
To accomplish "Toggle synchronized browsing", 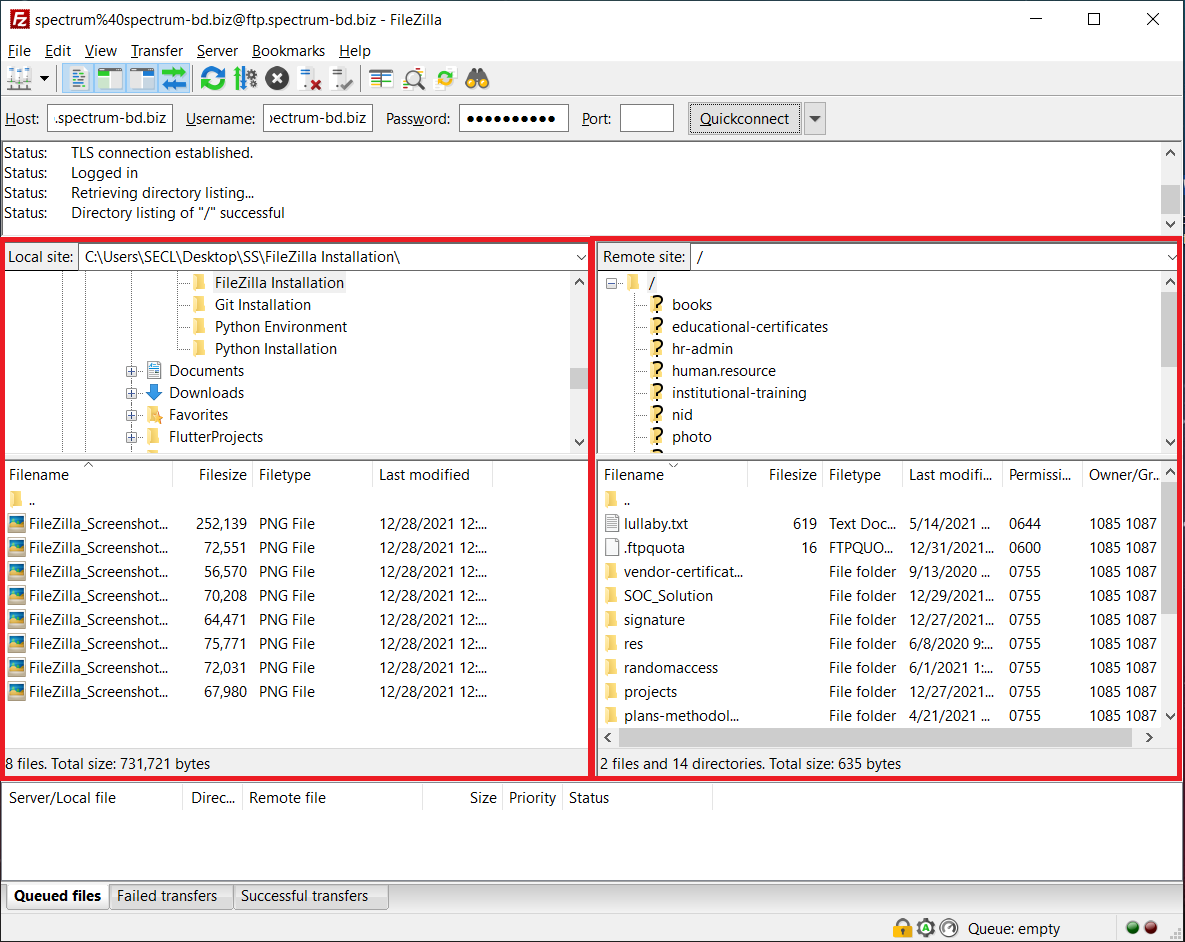I will [446, 79].
